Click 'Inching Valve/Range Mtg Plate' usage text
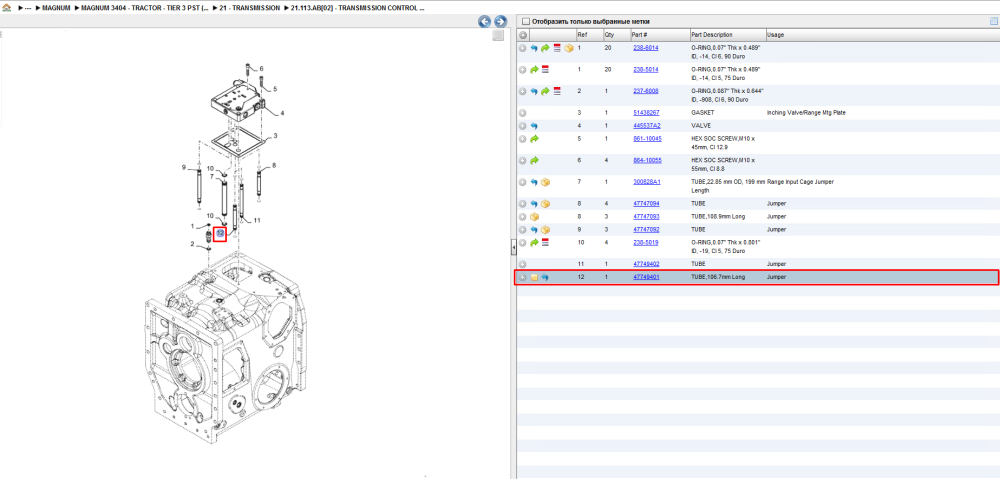1000x479 pixels. point(806,113)
